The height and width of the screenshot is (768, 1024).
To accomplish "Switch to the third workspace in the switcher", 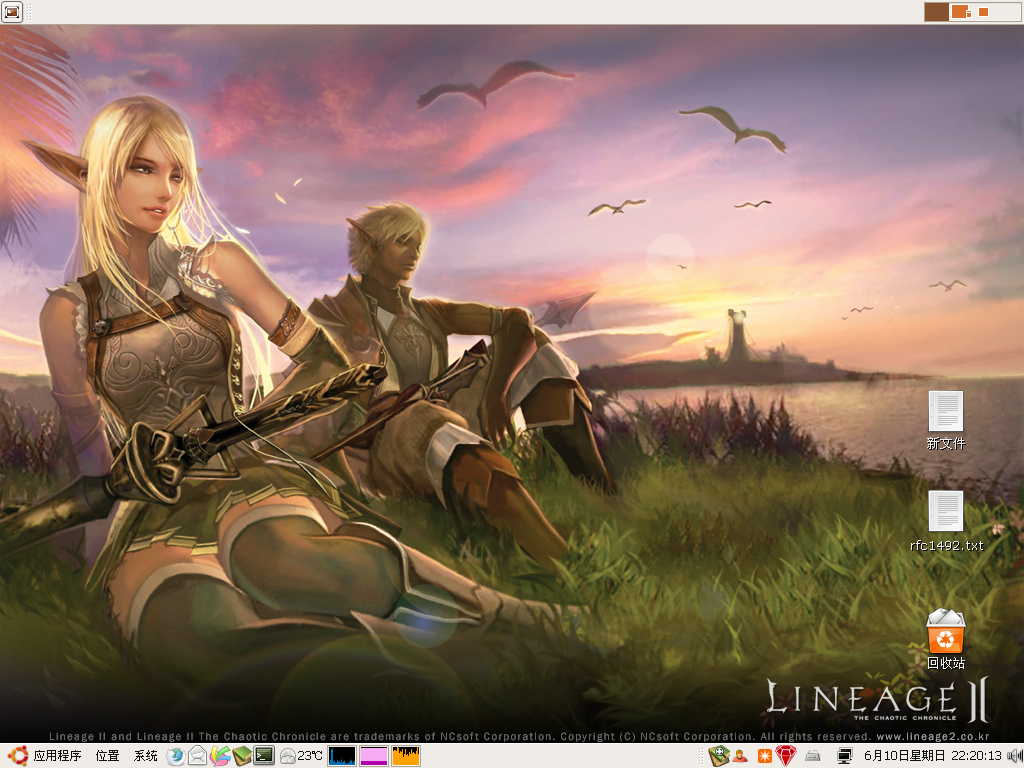I will [985, 12].
